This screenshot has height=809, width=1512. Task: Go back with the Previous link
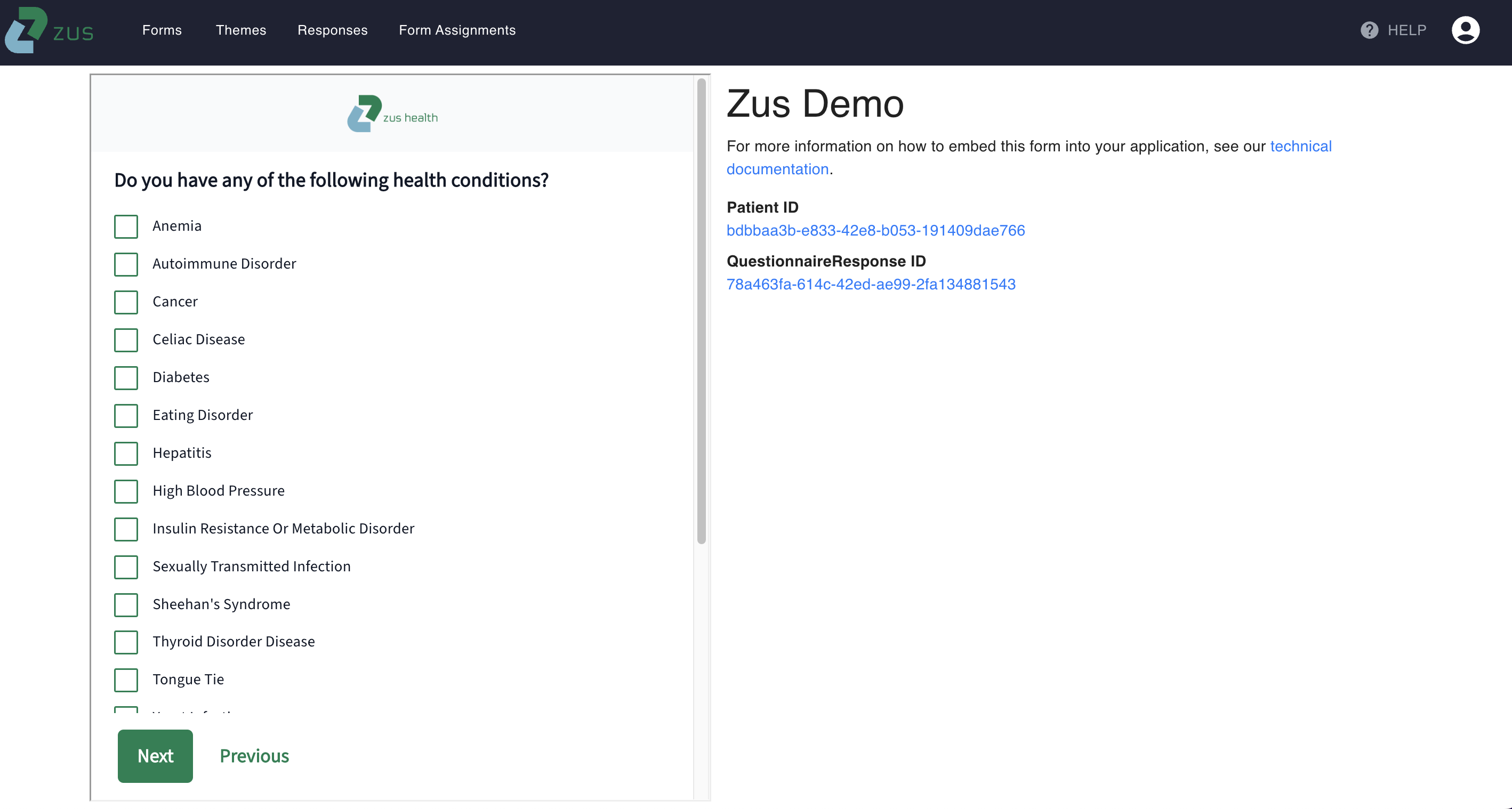254,756
